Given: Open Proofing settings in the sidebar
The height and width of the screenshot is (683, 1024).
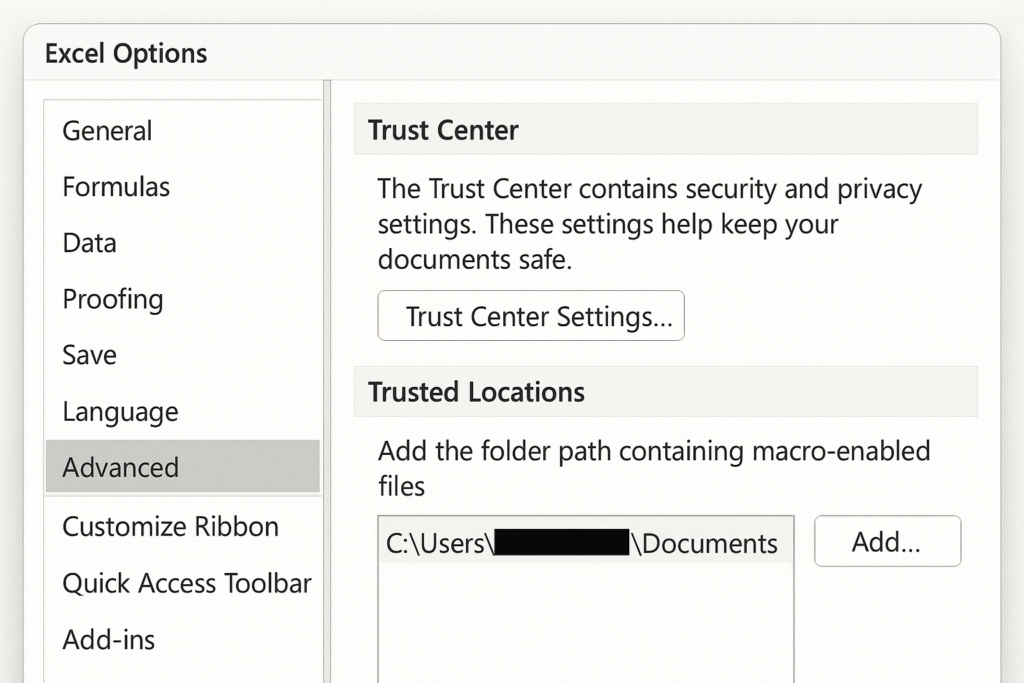Looking at the screenshot, I should pos(112,299).
